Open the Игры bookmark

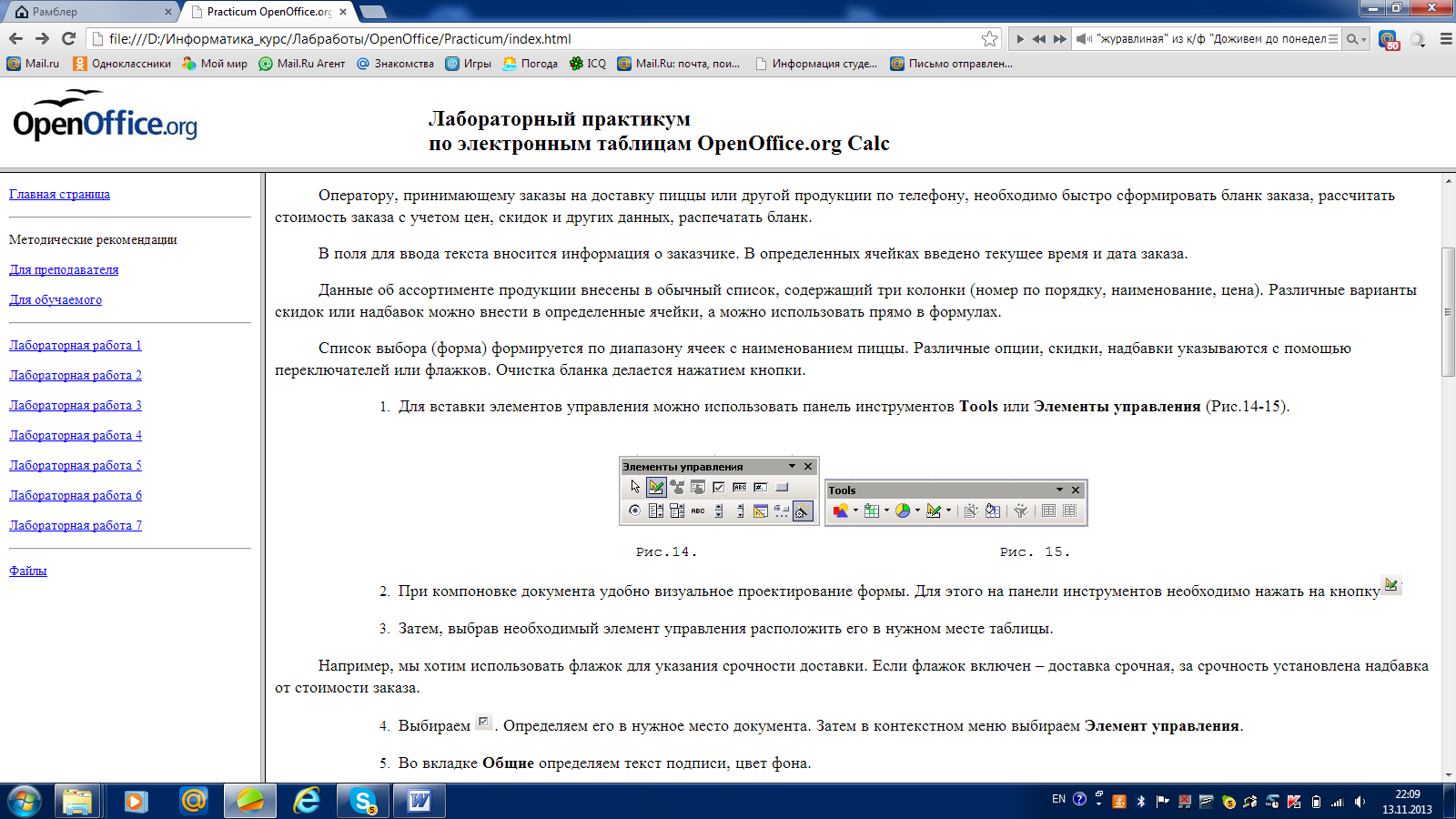468,64
